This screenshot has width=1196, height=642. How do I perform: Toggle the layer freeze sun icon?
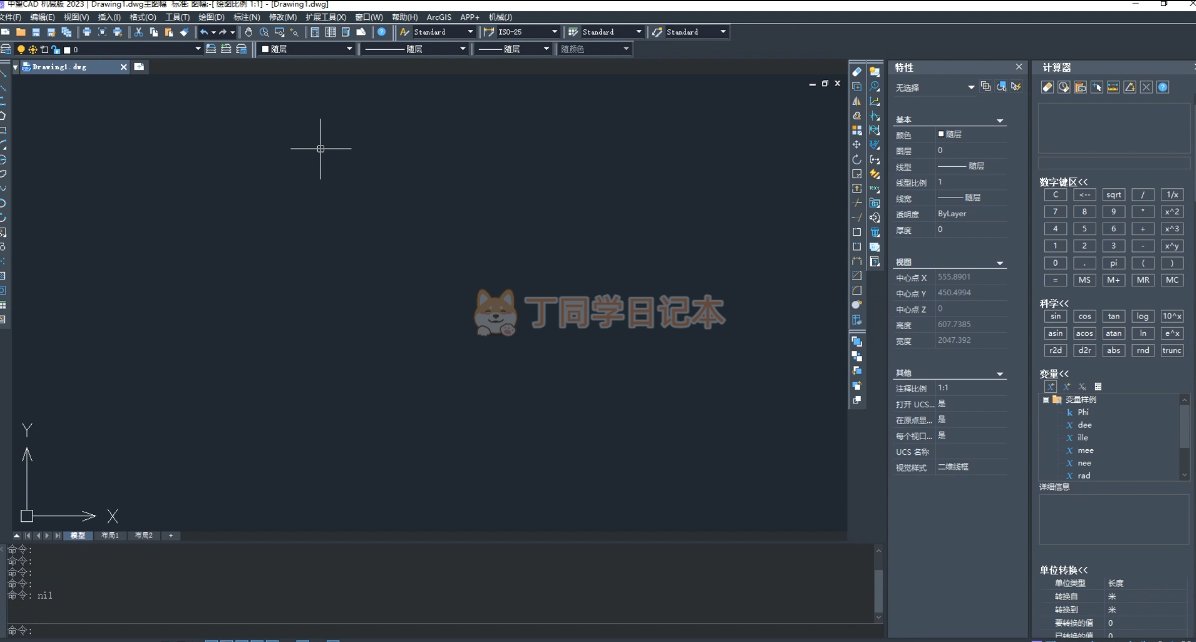32,49
